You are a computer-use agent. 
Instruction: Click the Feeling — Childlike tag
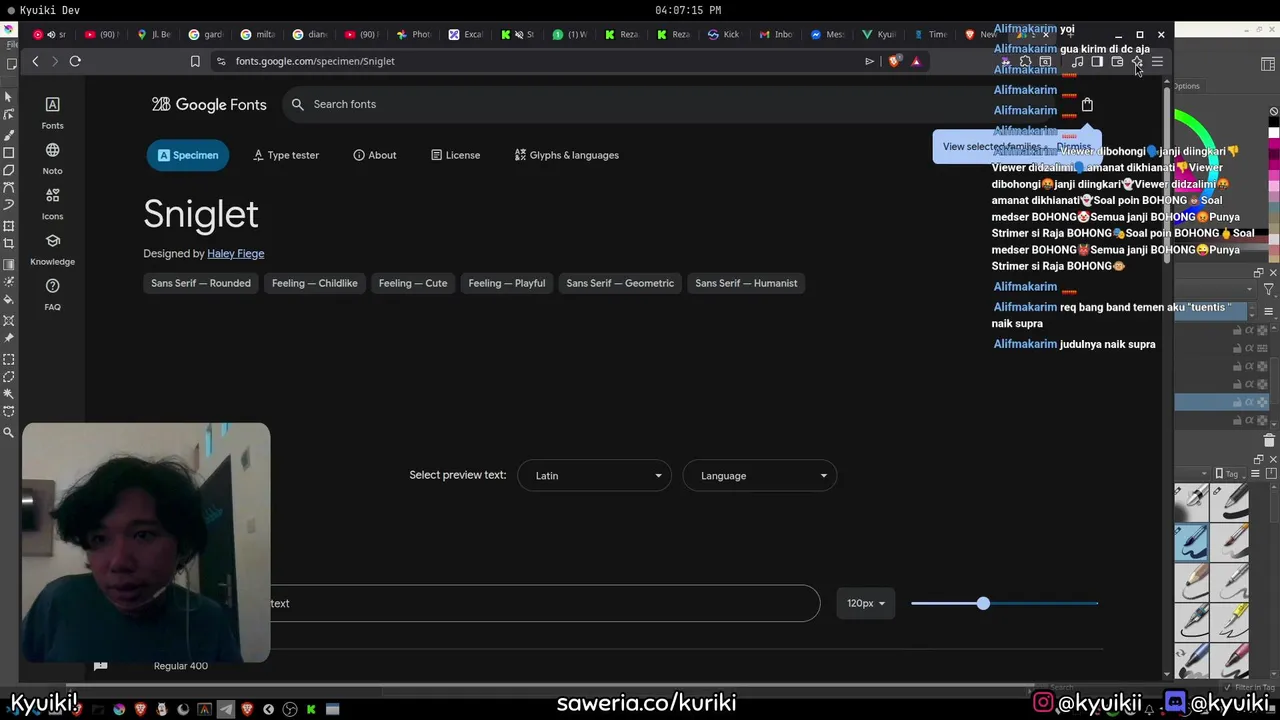tap(315, 283)
